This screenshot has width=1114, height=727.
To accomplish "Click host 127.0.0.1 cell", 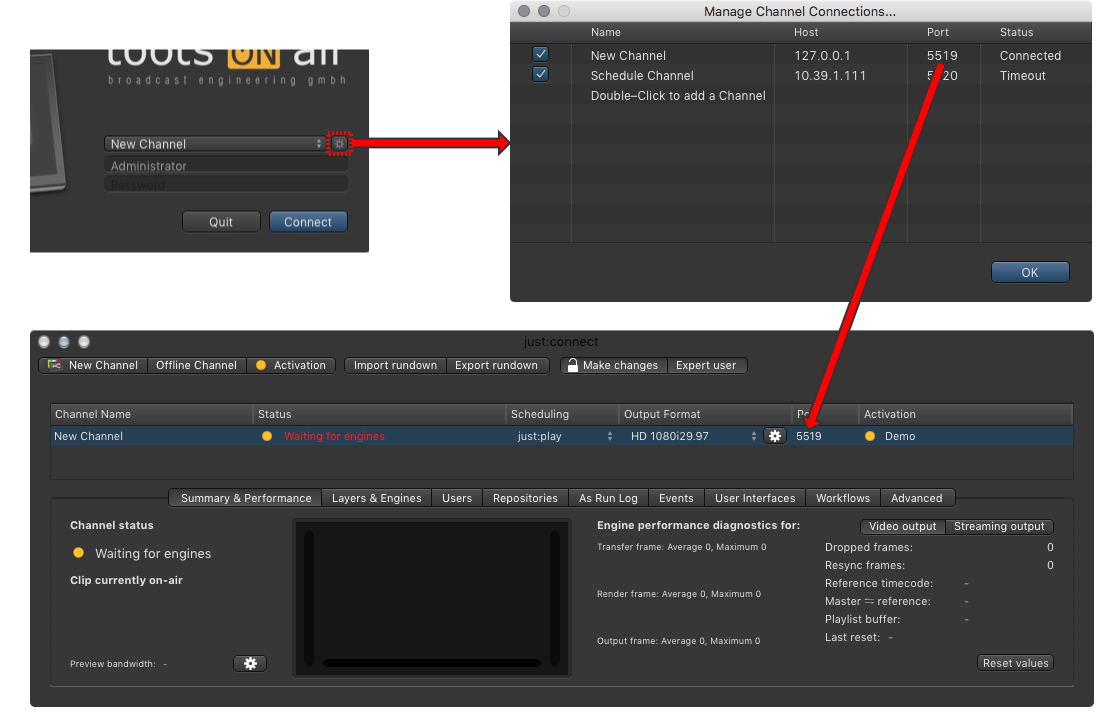I will 822,55.
